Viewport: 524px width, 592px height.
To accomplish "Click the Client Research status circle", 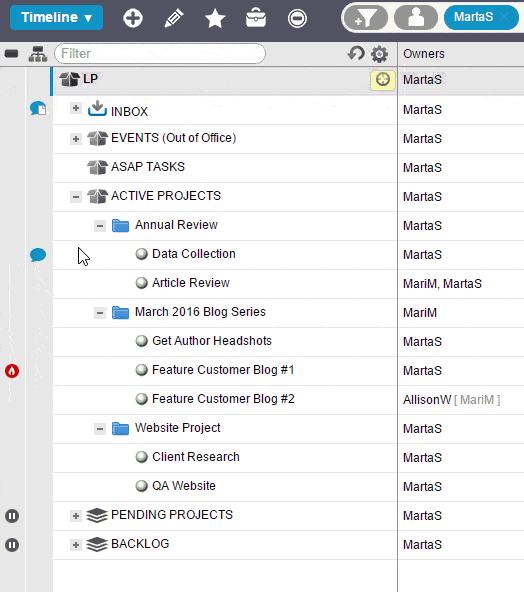I will pos(142,457).
